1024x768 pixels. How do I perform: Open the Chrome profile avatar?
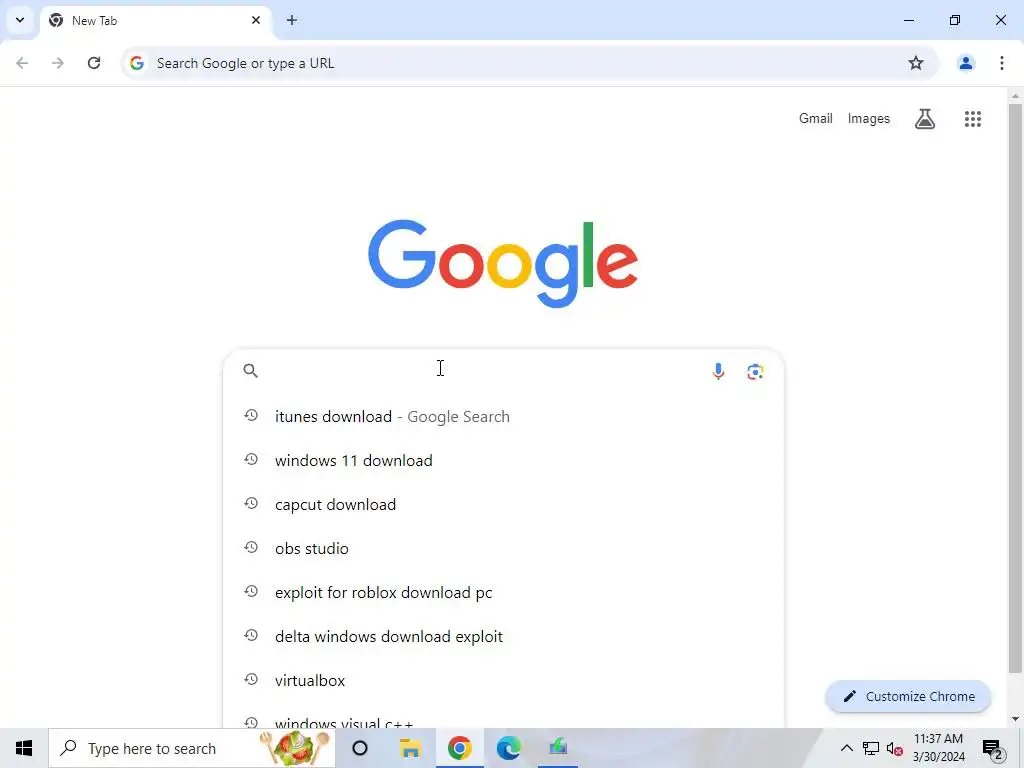(x=966, y=63)
